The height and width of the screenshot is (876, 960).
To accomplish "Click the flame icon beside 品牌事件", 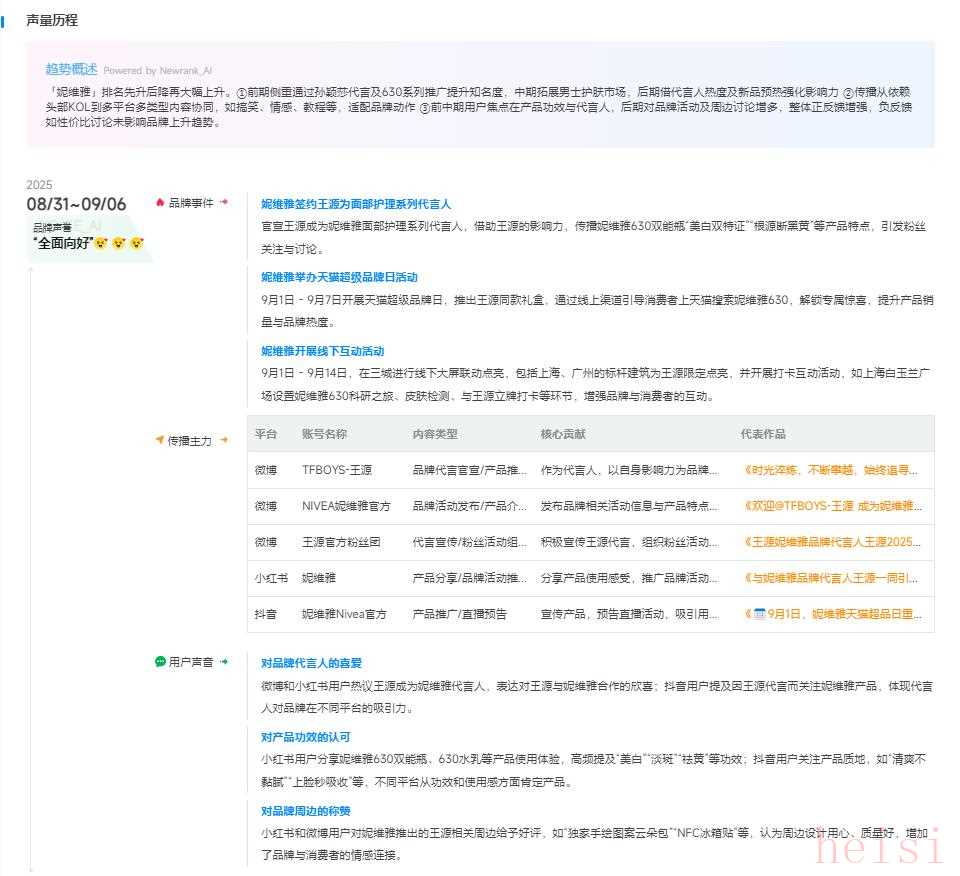I will click(x=160, y=202).
